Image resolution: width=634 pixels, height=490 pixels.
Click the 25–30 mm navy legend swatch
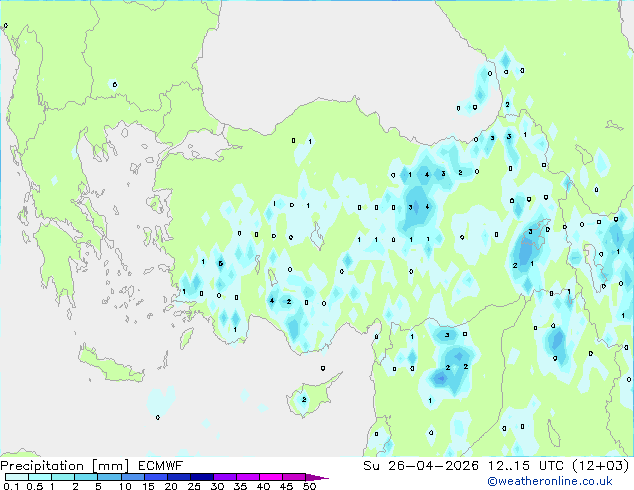click(202, 477)
